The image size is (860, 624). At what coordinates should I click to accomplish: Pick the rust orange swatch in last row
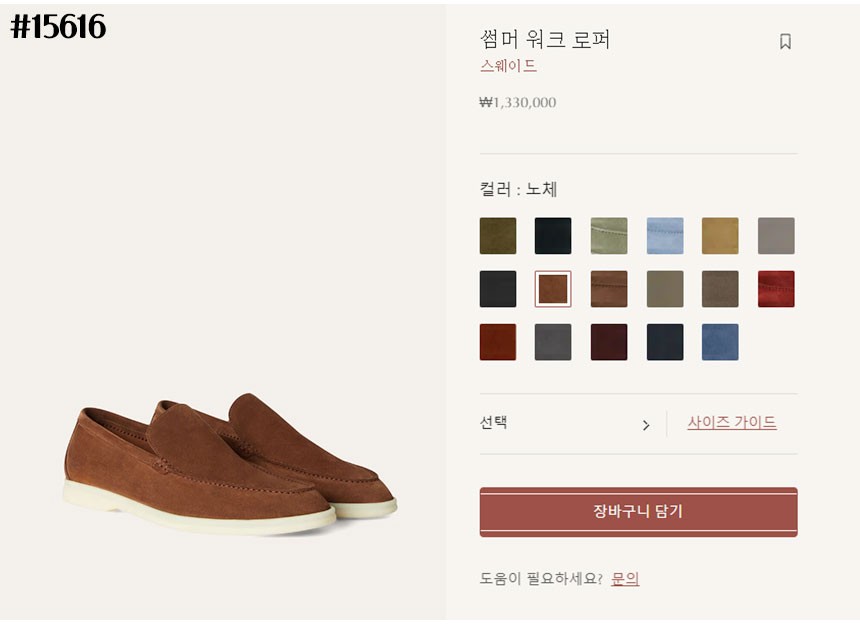(498, 342)
